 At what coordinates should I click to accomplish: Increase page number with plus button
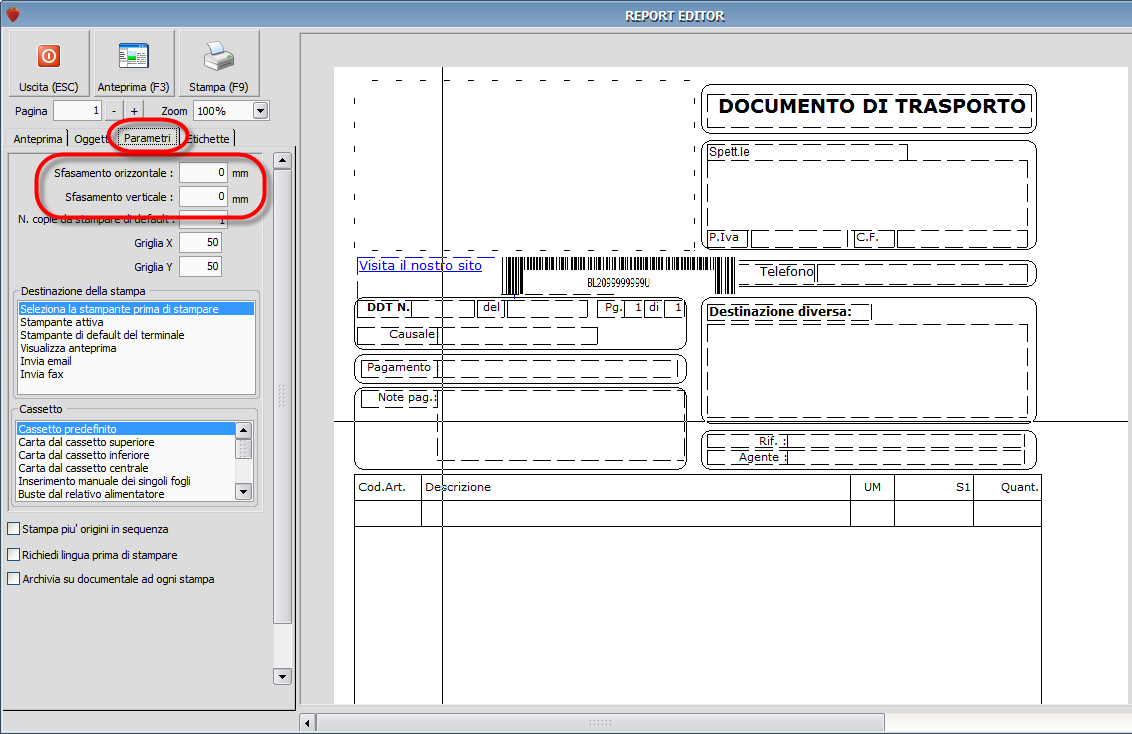click(134, 111)
